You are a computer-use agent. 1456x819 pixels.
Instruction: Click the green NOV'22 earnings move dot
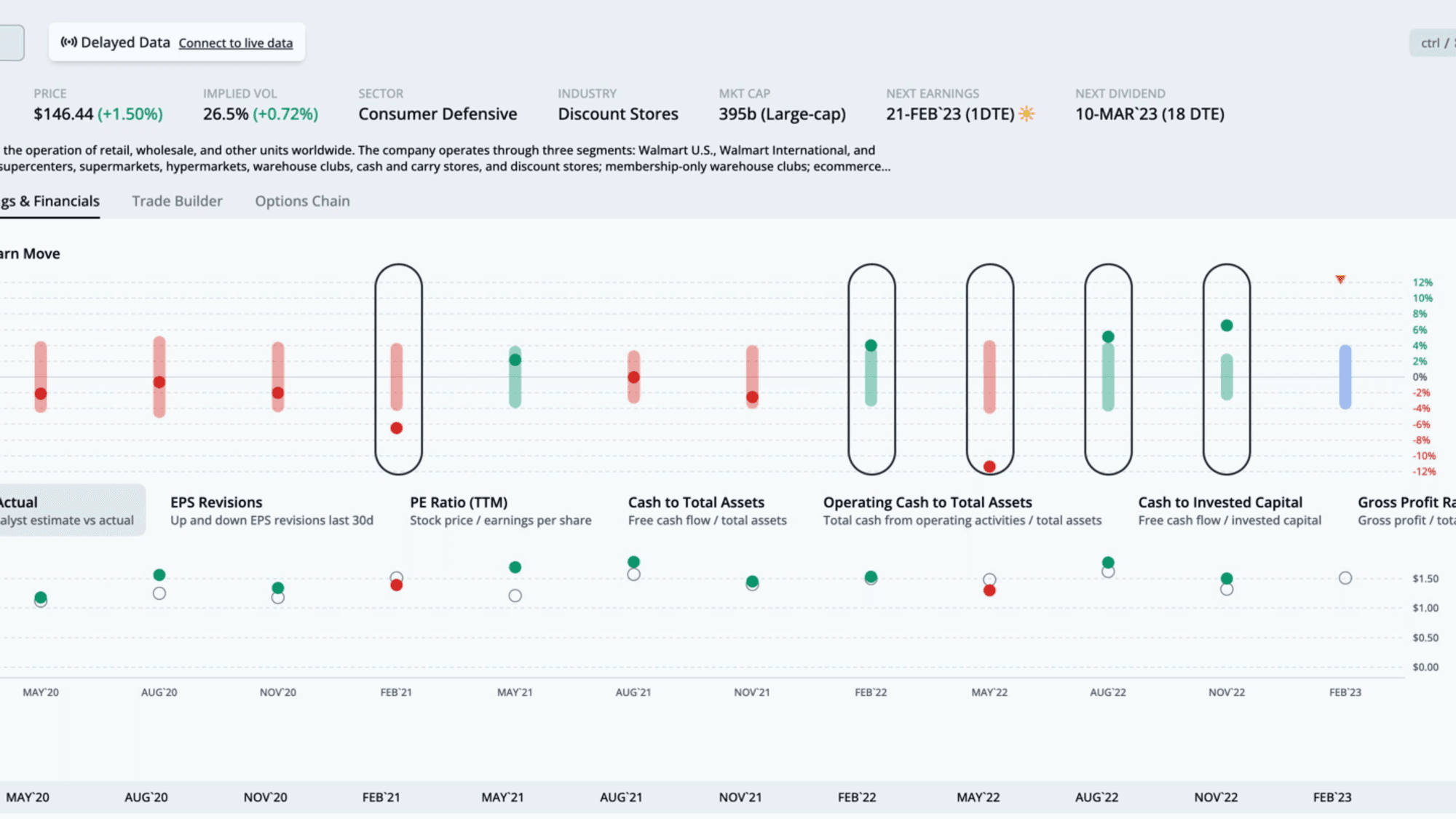pos(1227,325)
